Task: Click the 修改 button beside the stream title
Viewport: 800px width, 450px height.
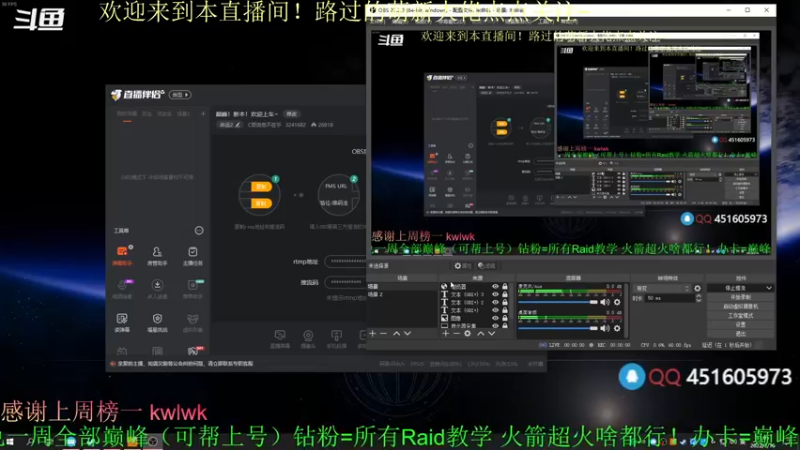Action: pyautogui.click(x=291, y=114)
